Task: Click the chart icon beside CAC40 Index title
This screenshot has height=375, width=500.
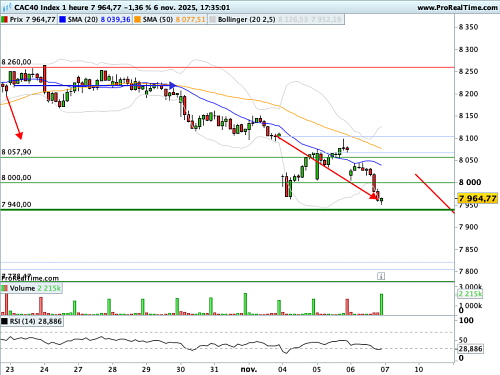Action: [x=7, y=7]
